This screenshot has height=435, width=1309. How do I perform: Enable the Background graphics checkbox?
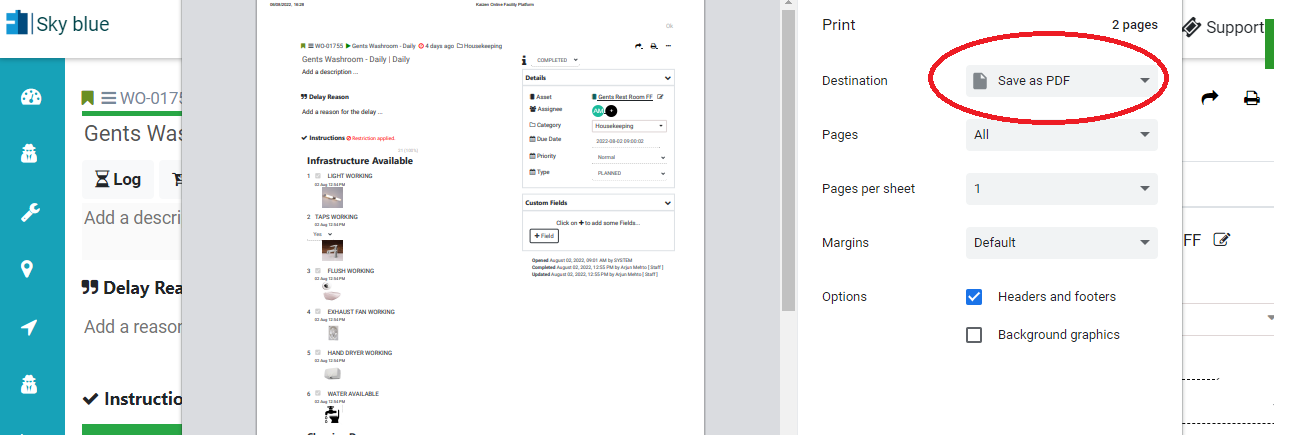coord(974,335)
